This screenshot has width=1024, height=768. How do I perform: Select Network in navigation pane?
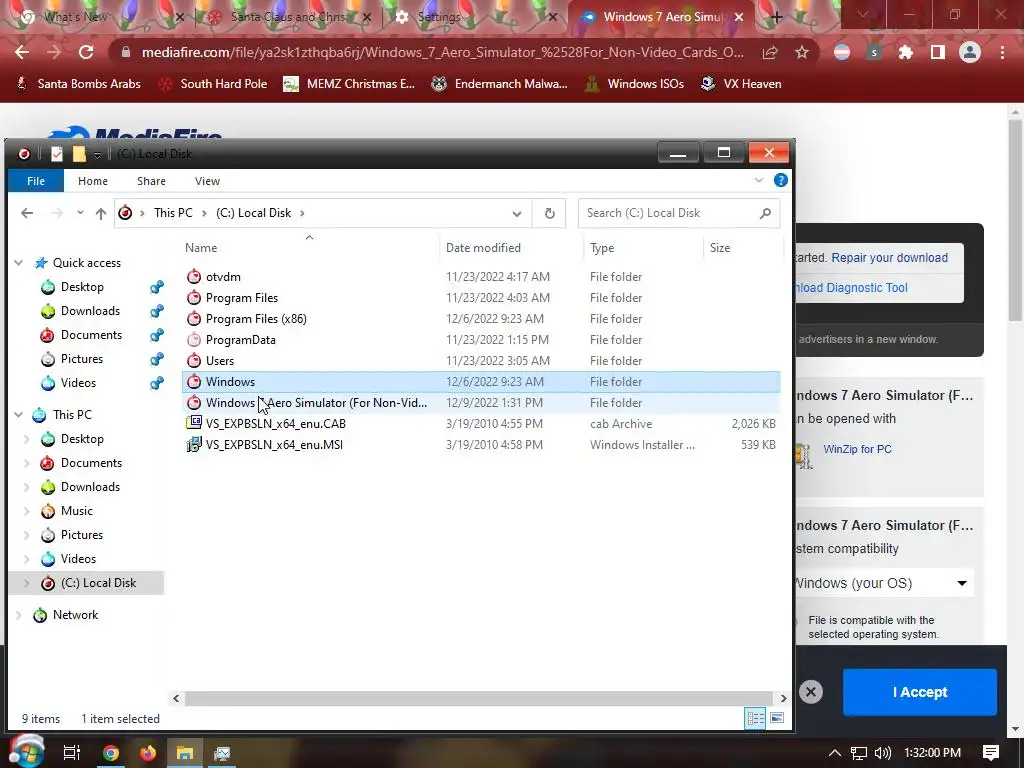[x=75, y=615]
